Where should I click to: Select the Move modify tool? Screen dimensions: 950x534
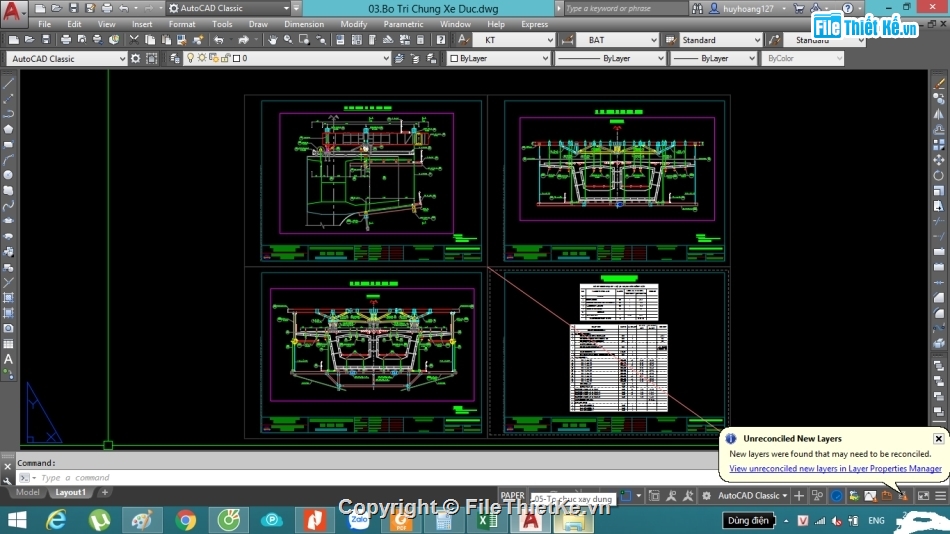[x=938, y=160]
